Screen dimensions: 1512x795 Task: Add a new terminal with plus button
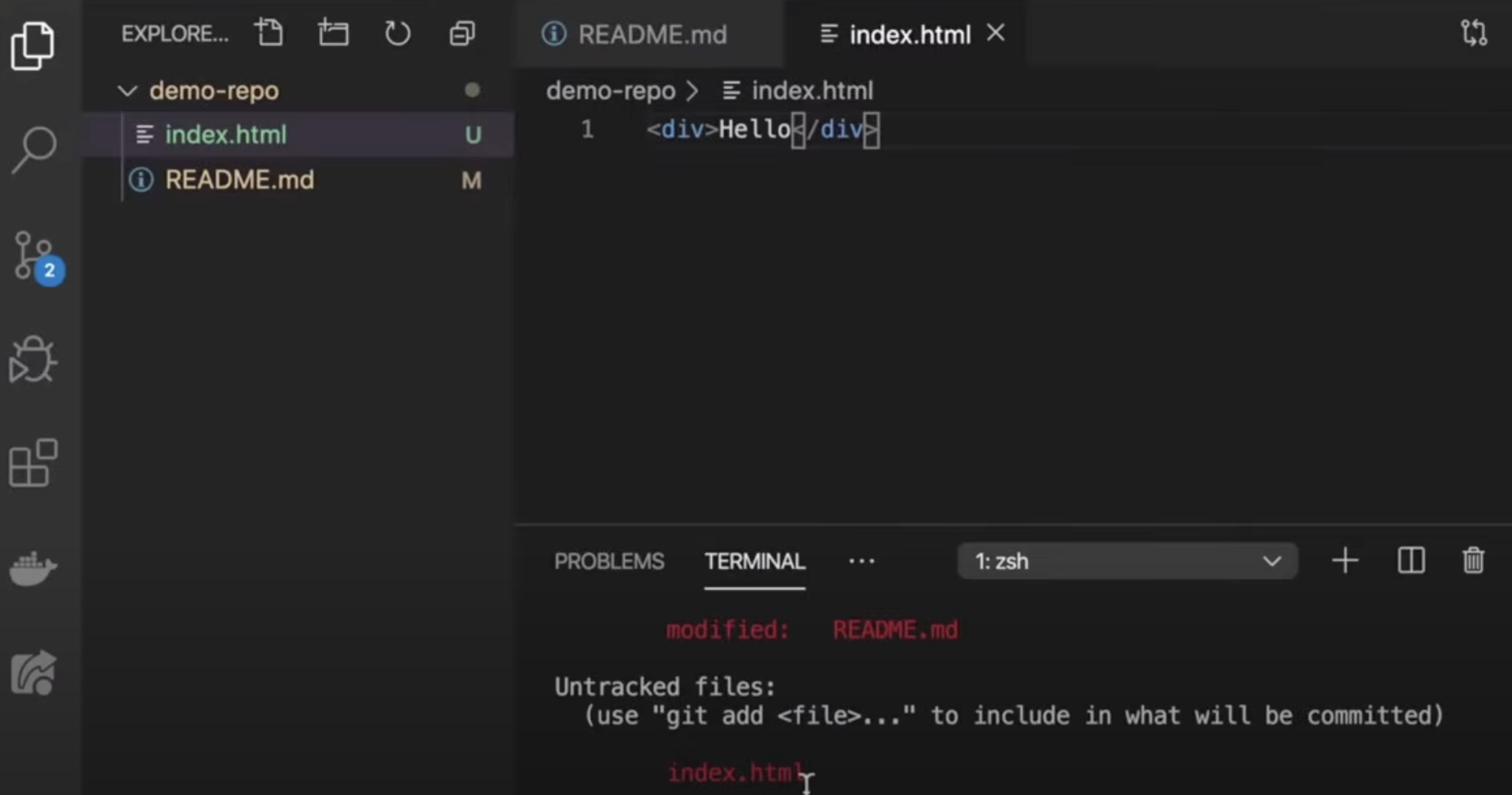(1345, 562)
